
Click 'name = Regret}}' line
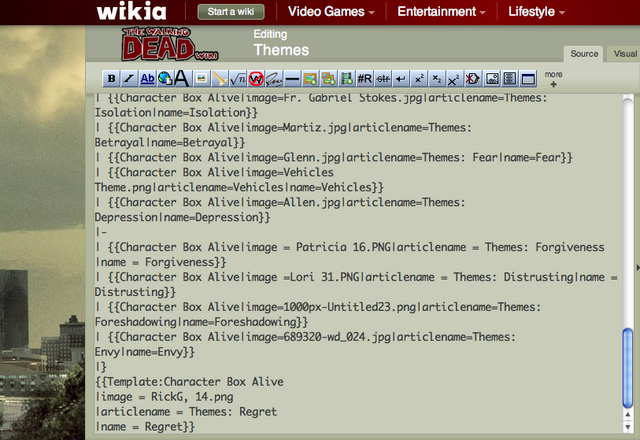pyautogui.click(x=145, y=427)
